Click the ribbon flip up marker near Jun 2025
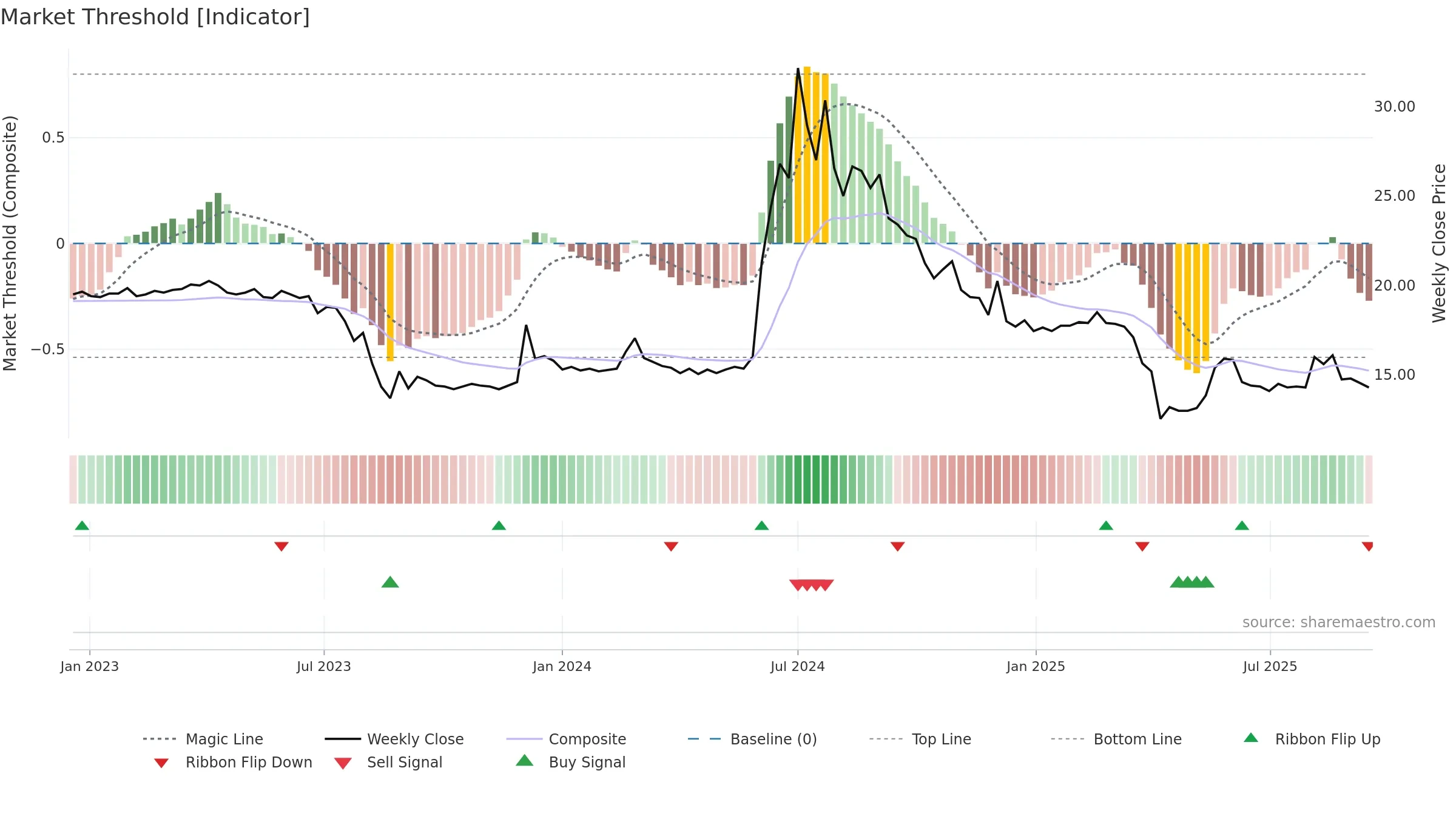 coord(1242,525)
